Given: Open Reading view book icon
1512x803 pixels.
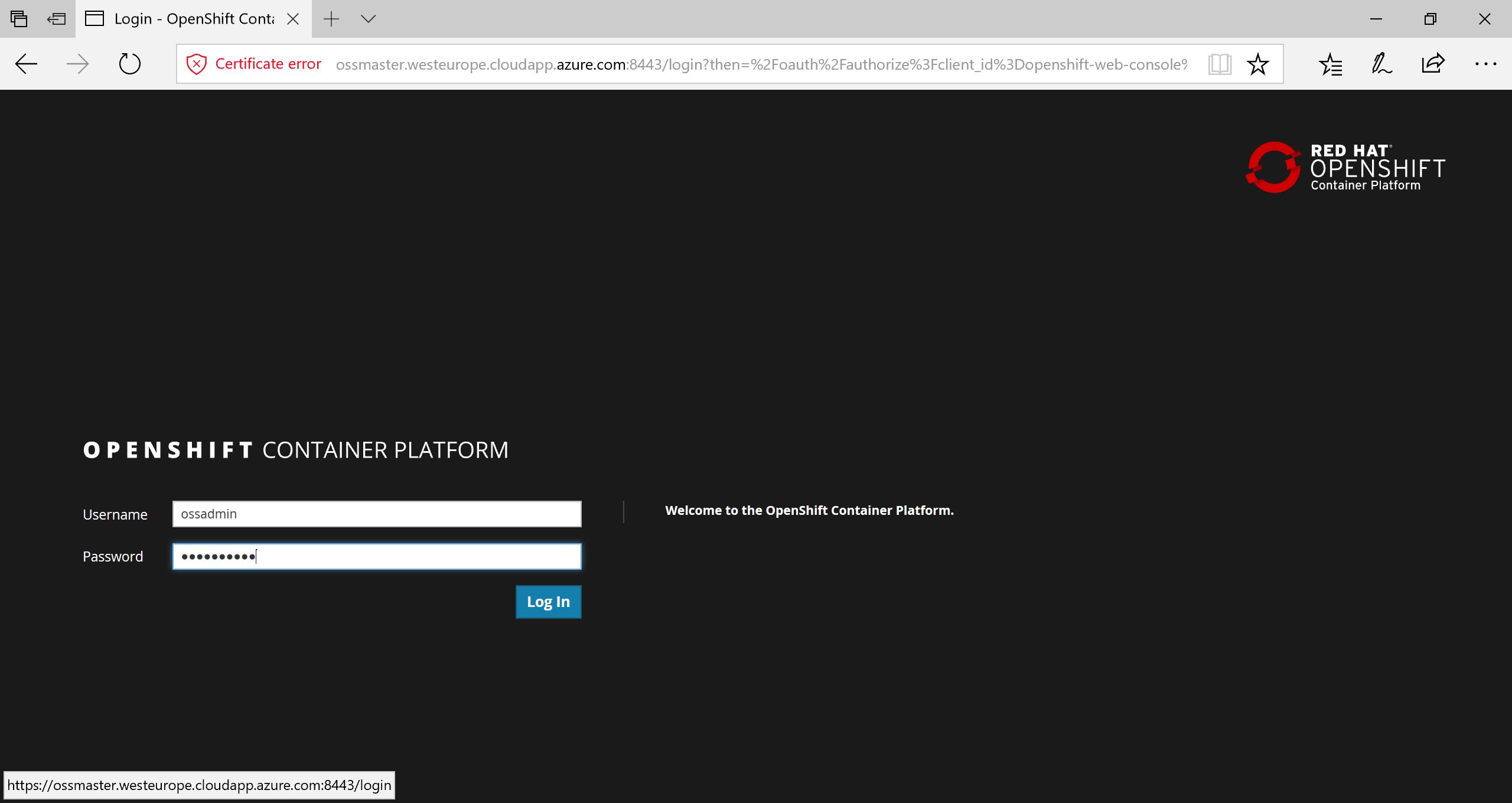Looking at the screenshot, I should (x=1219, y=64).
